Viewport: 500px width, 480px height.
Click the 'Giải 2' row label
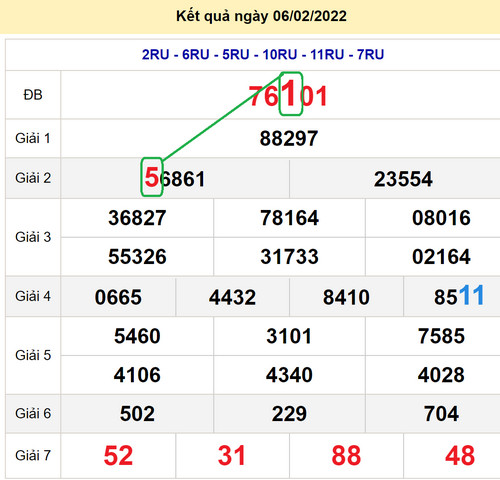click(x=33, y=178)
